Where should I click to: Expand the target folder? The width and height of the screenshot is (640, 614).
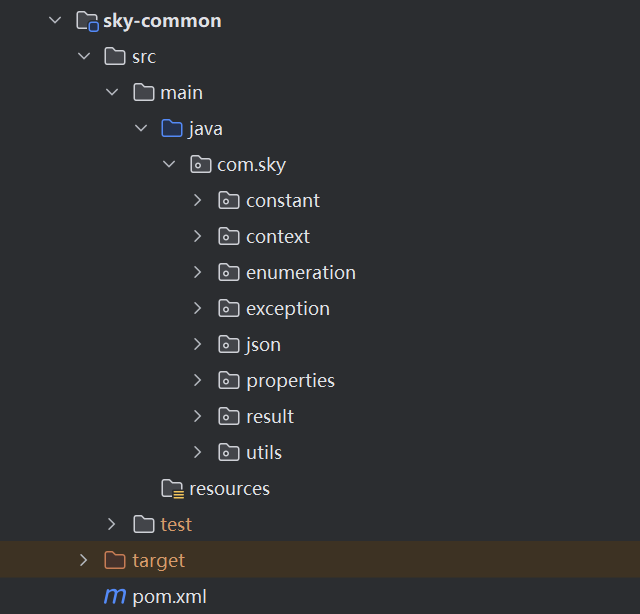[84, 560]
